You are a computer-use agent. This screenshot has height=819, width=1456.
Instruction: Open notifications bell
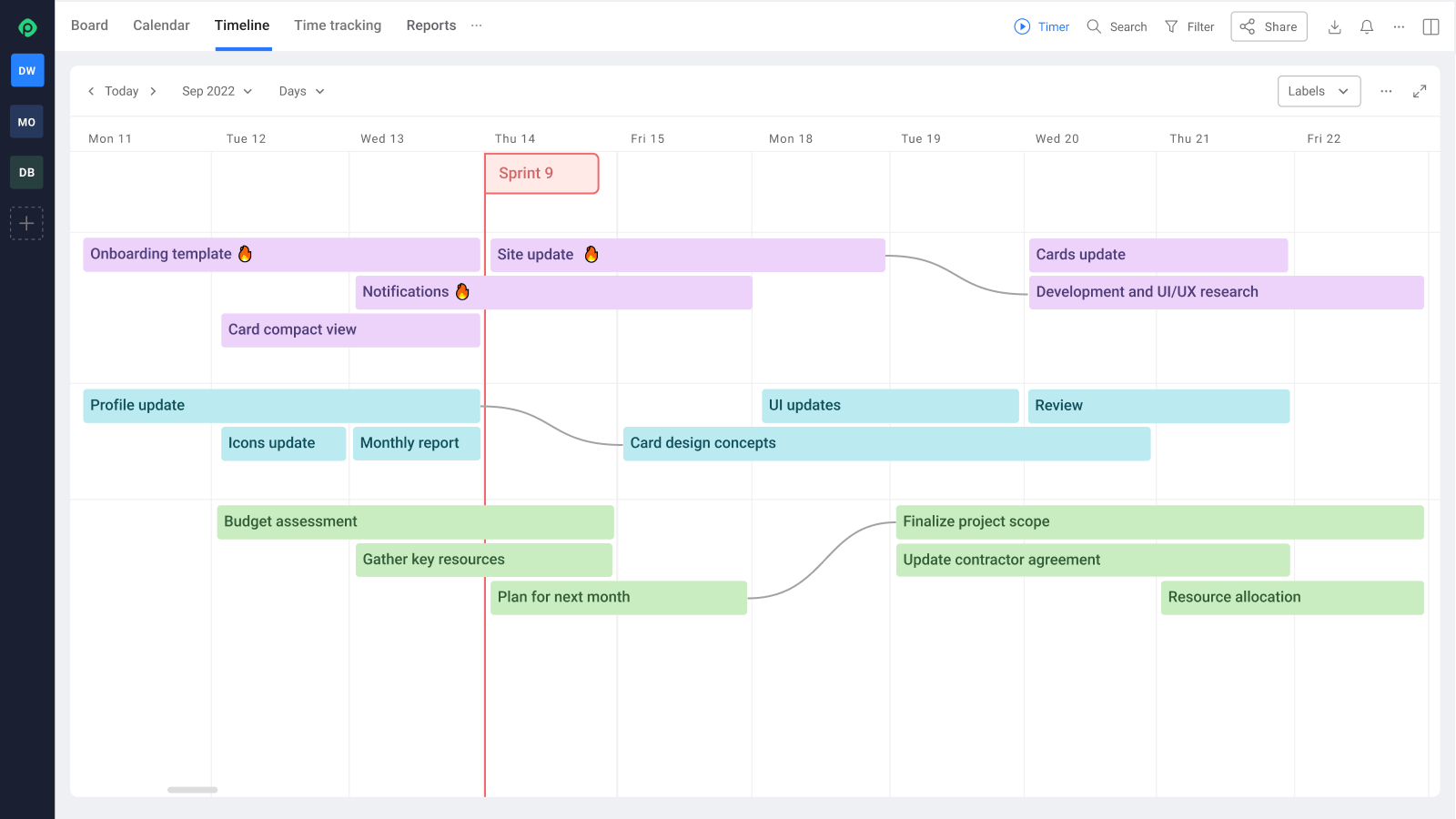pyautogui.click(x=1366, y=27)
